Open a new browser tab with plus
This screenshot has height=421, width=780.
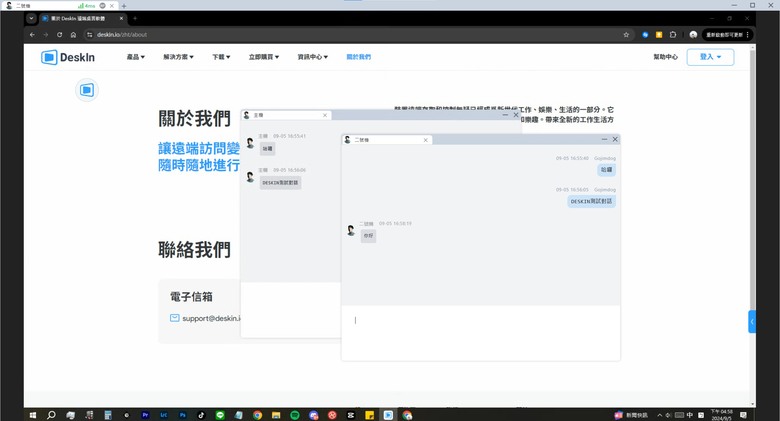click(135, 18)
